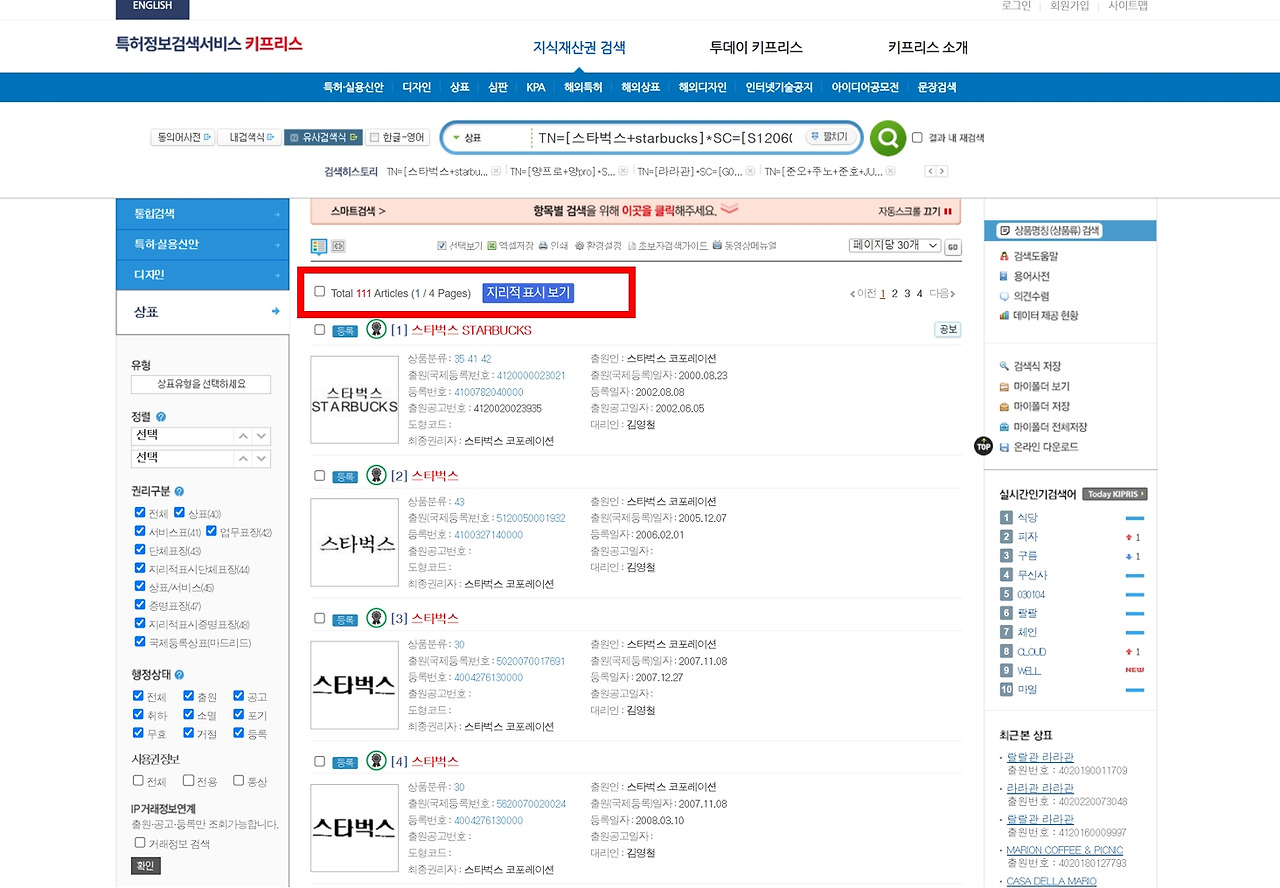Click the 인쇄 print icon
This screenshot has width=1280, height=888.
click(553, 246)
